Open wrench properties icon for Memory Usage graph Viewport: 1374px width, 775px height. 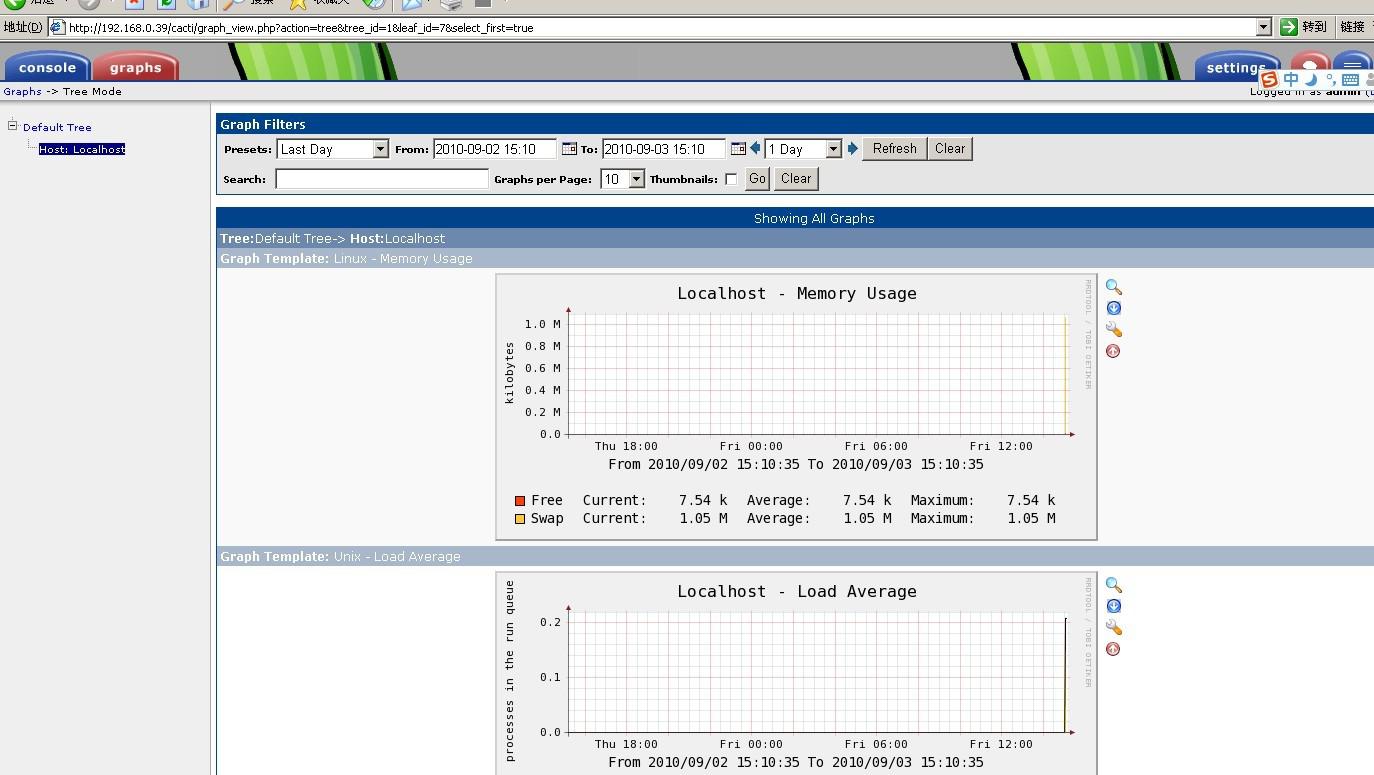coord(1113,330)
